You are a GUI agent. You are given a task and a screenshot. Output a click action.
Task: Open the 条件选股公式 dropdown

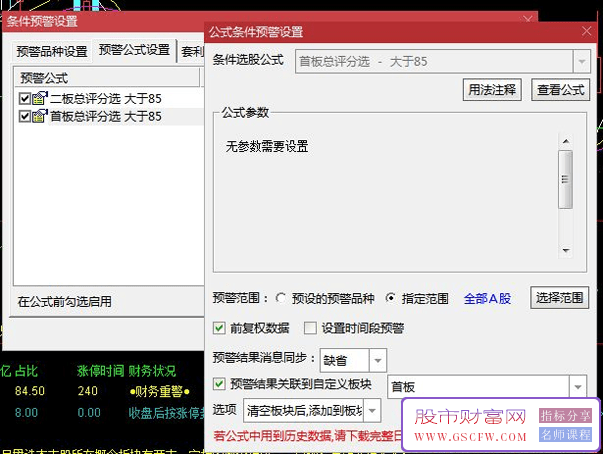[x=582, y=62]
